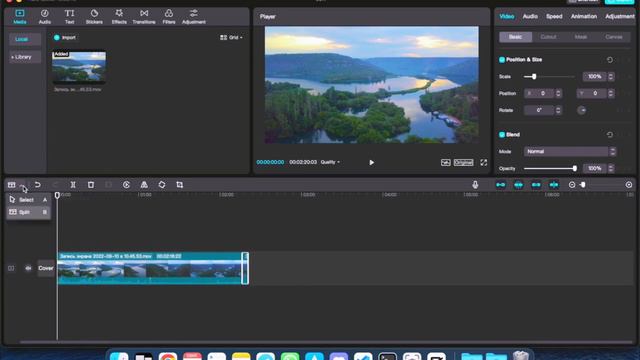Choose Split tool from the popup
This screenshot has height=360, width=640.
coord(28,212)
